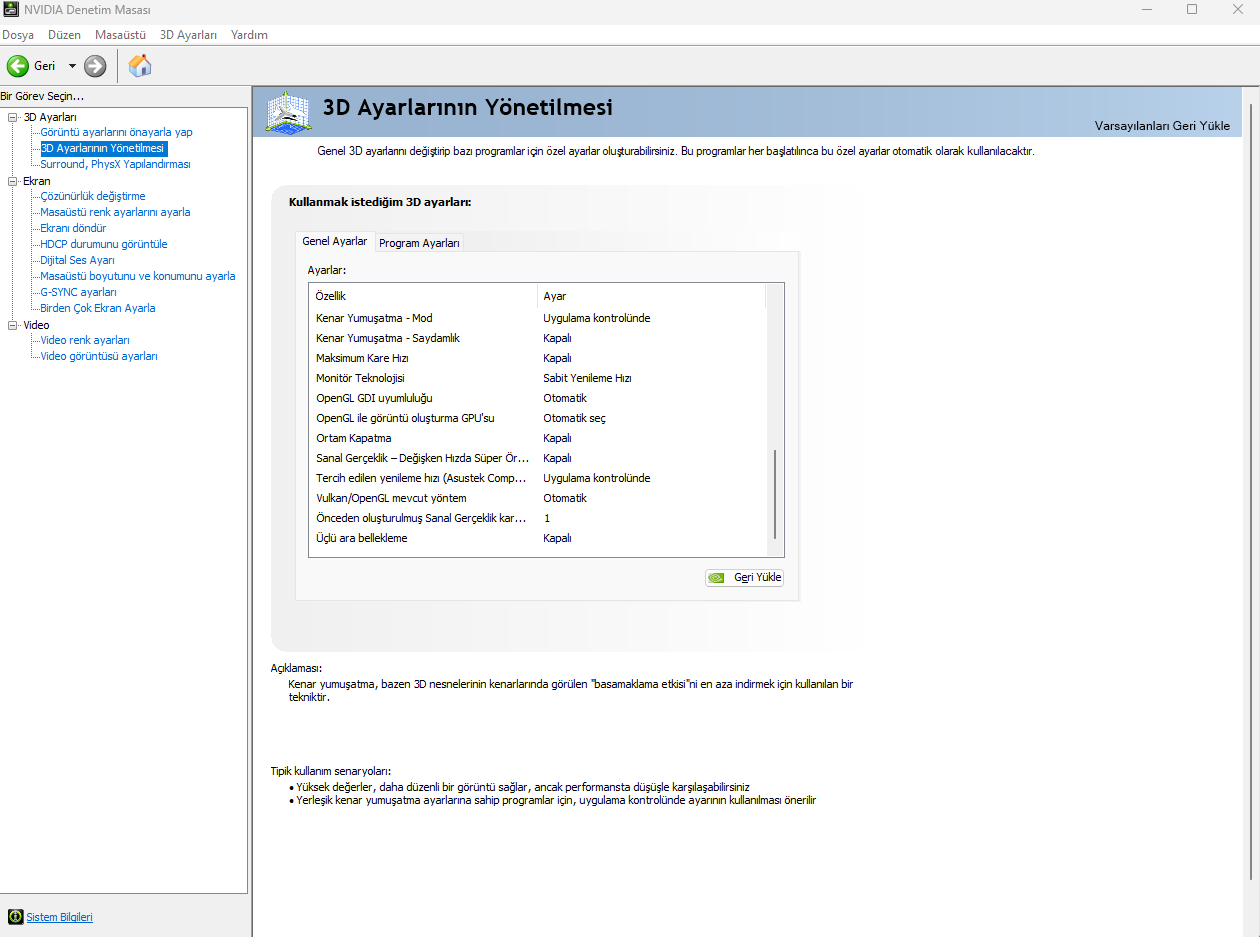Open HDCP durumunu görüntüle
1260x937 pixels.
click(x=104, y=244)
